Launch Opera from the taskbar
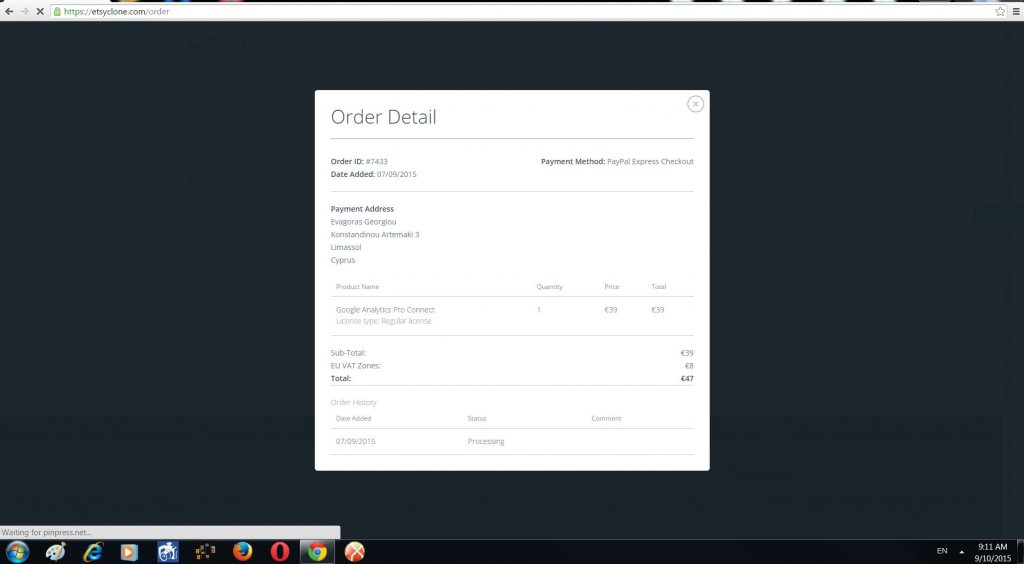This screenshot has height=564, width=1024. pos(280,552)
